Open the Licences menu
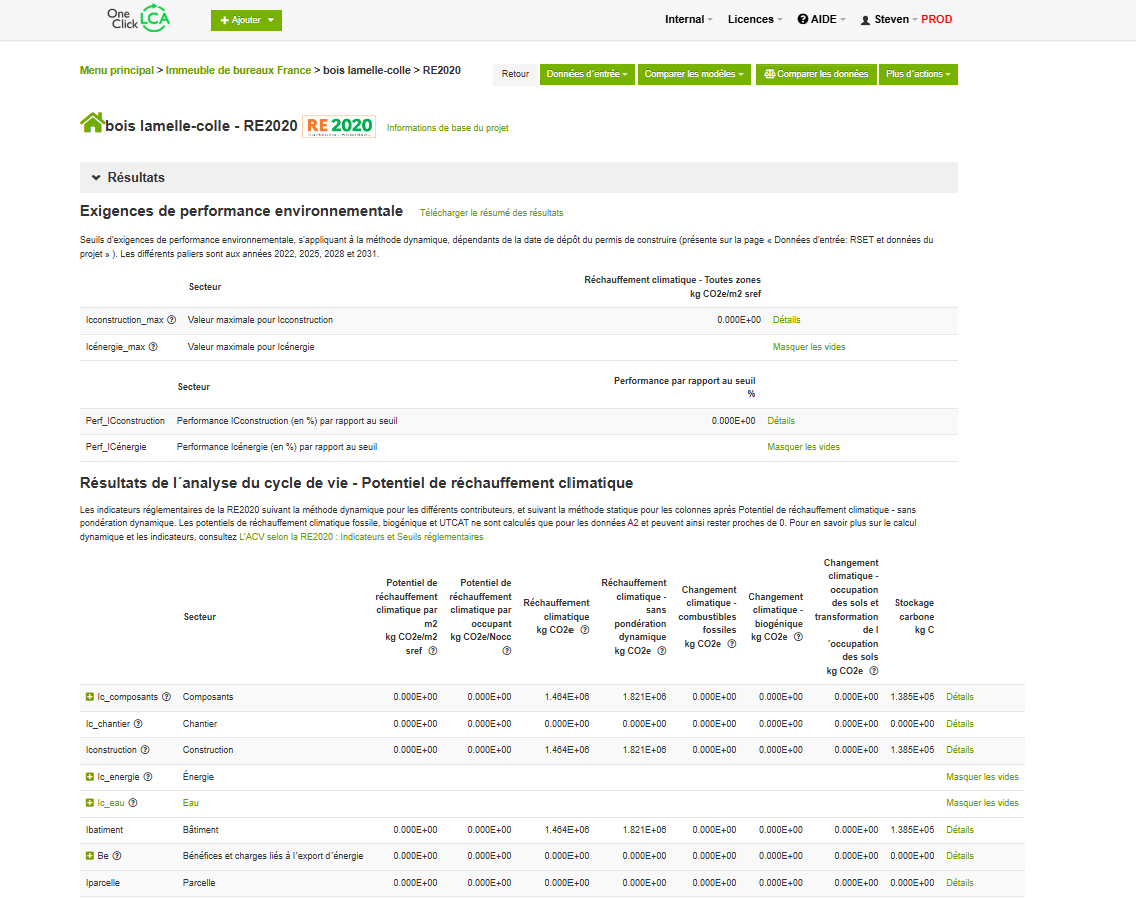 coord(755,19)
